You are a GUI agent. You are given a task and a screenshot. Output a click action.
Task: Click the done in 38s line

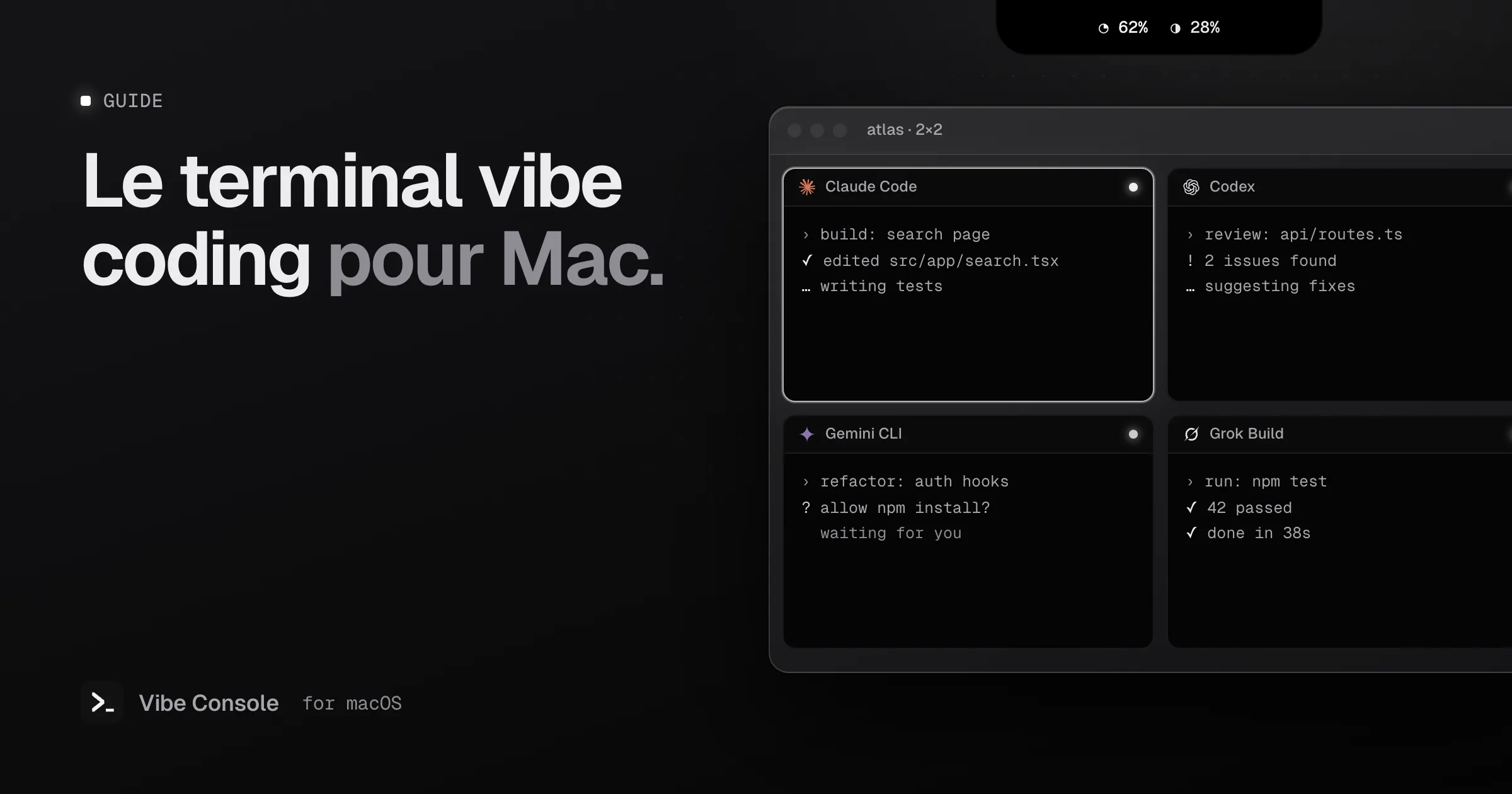tap(1249, 533)
